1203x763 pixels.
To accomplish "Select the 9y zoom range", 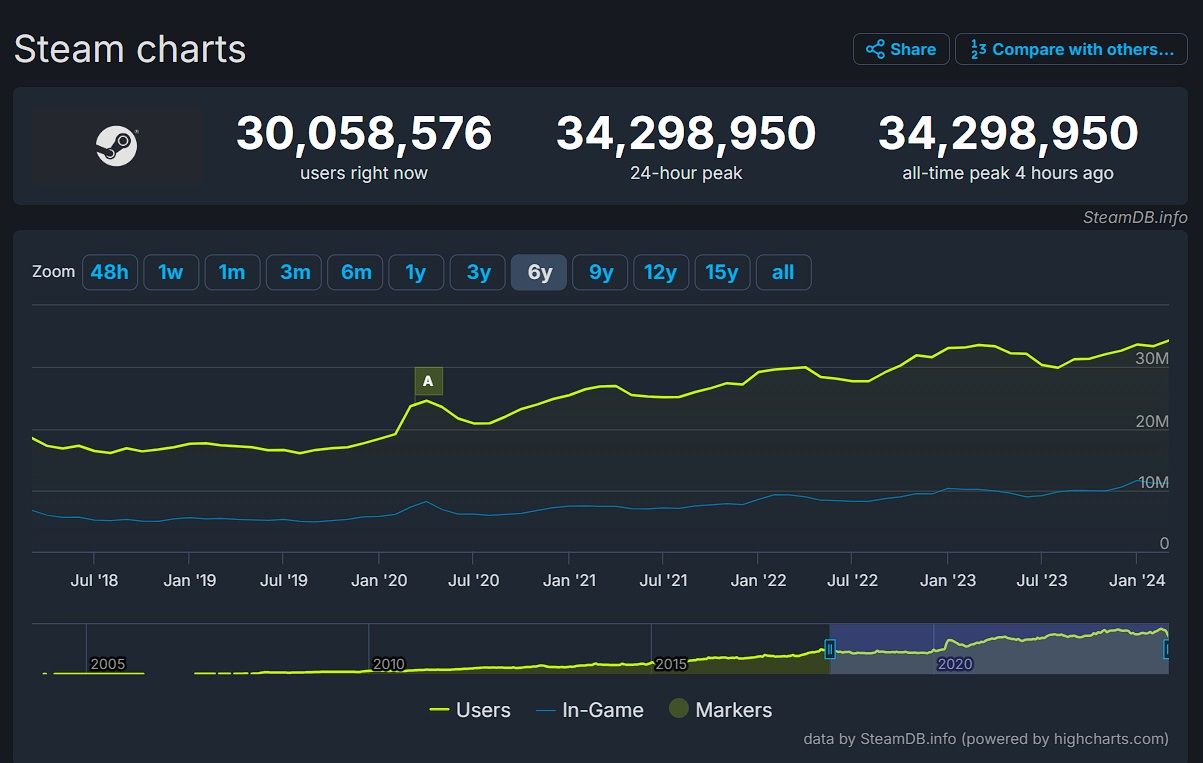I will 600,272.
